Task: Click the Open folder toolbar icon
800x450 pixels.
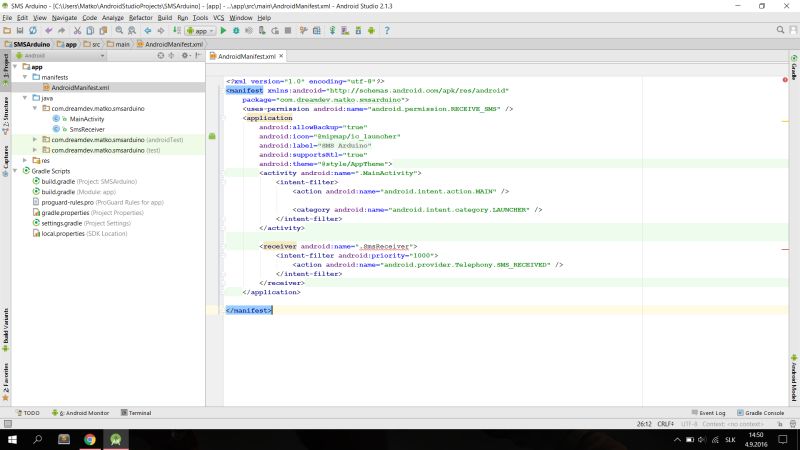Action: [7, 31]
